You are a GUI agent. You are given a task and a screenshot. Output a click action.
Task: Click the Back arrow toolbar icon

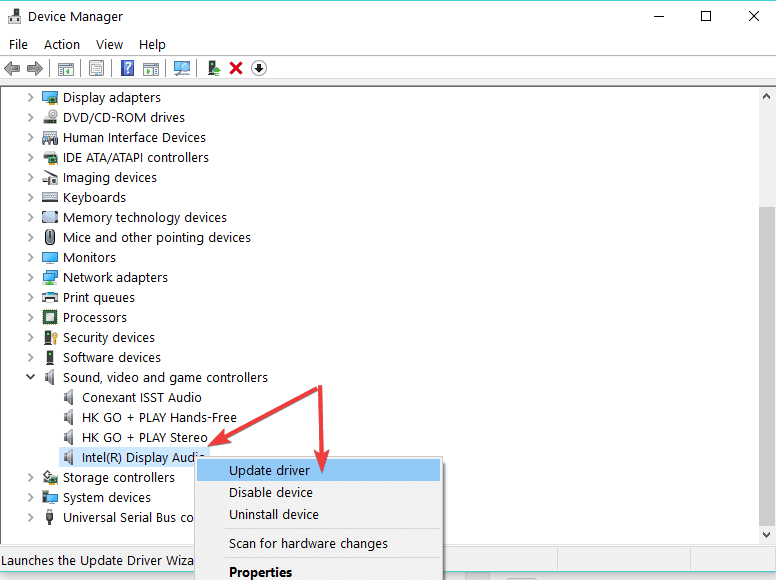click(x=12, y=68)
